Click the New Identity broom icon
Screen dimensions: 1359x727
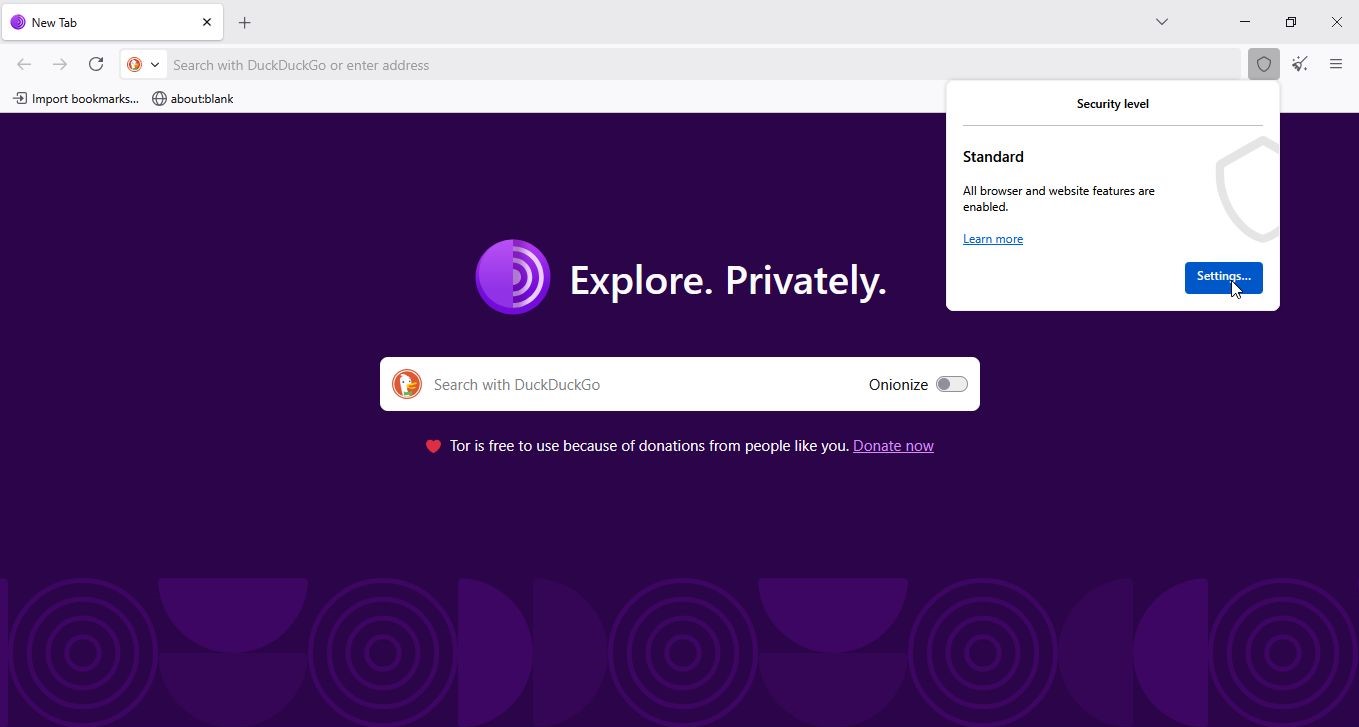coord(1300,65)
